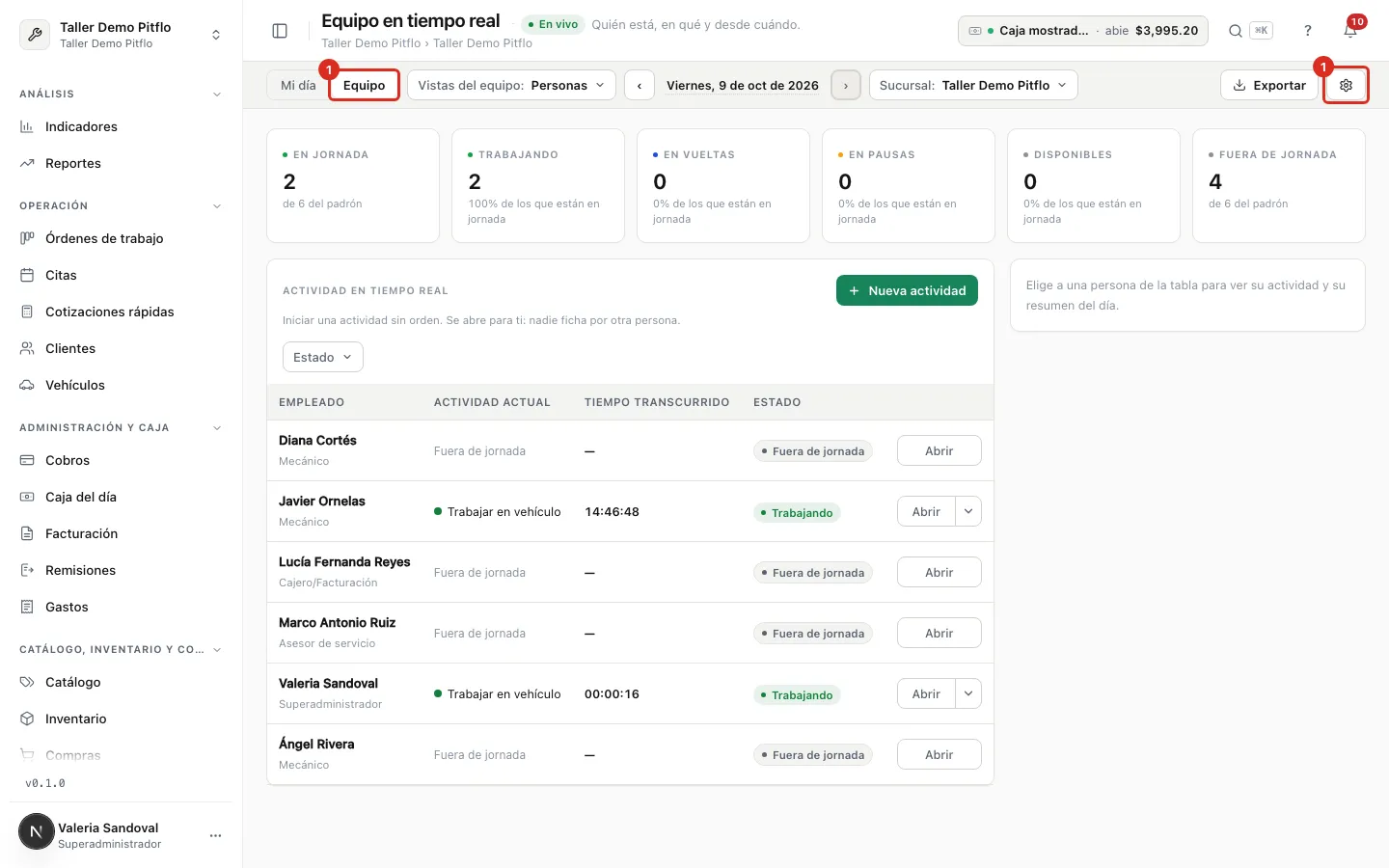Viewport: 1389px width, 868px height.
Task: Click Abrir for Lucía Fernanda Reyes
Action: click(940, 572)
